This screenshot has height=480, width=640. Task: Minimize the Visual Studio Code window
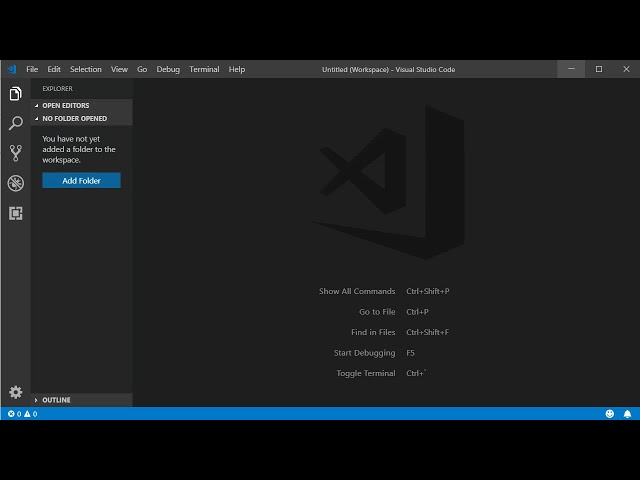[571, 69]
